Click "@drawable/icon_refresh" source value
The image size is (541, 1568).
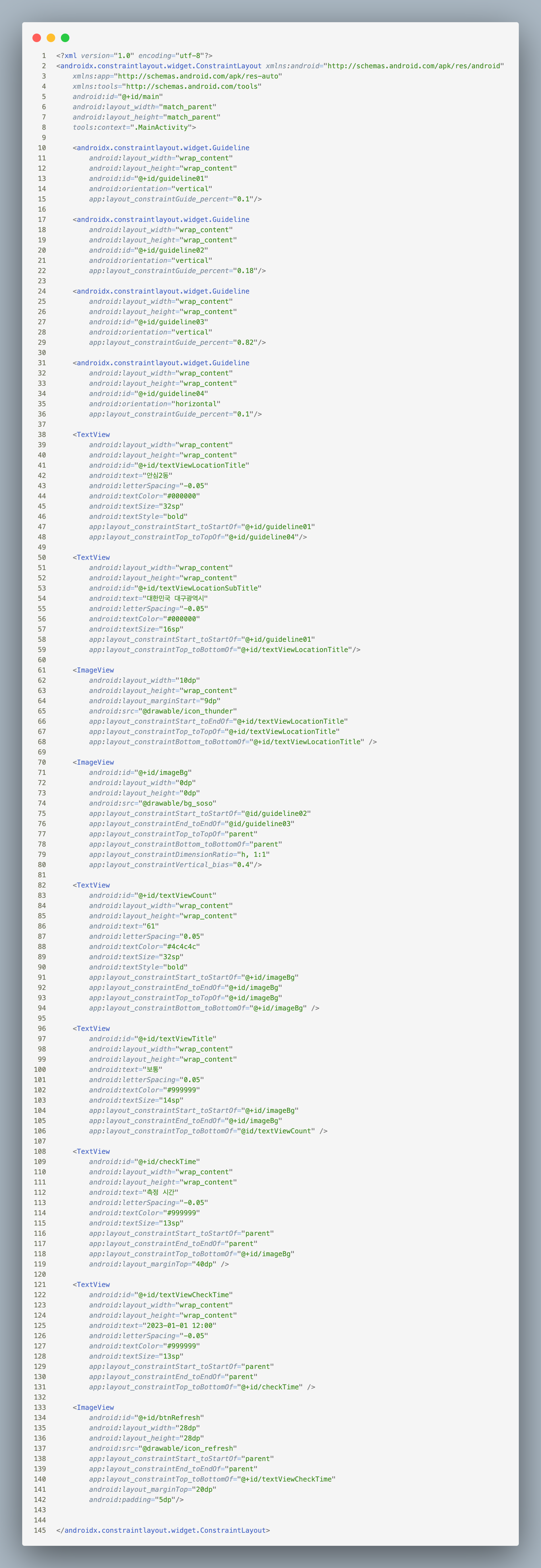(187, 1449)
